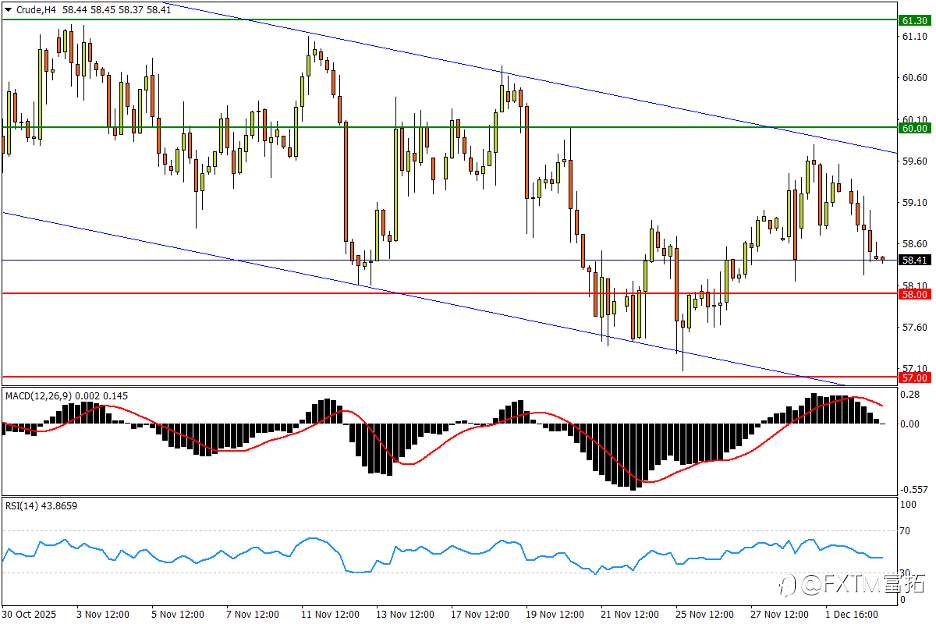The image size is (936, 624).
Task: Click the 1 Dec 16:00 time label
Action: [x=852, y=614]
